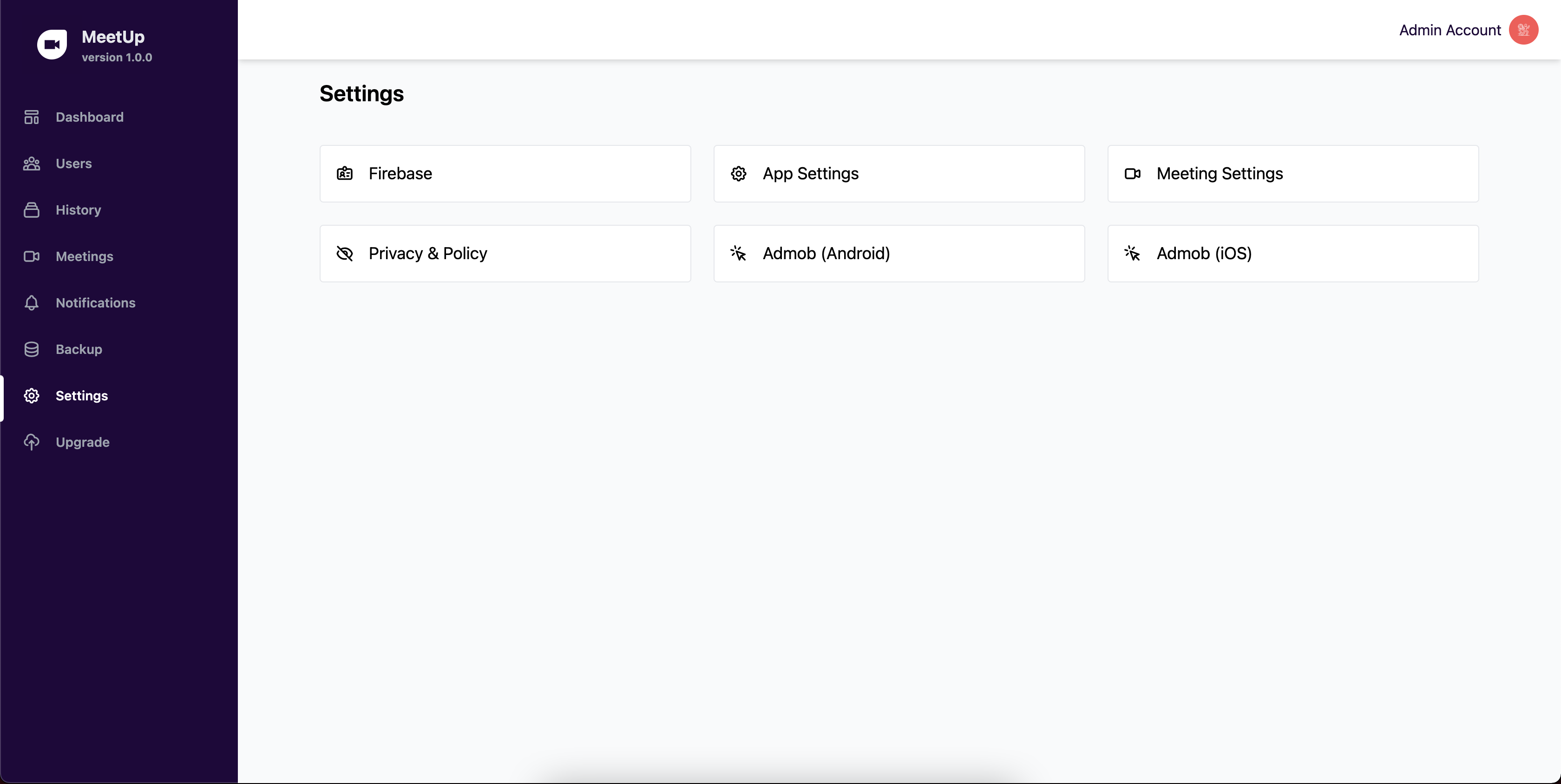This screenshot has width=1561, height=784.
Task: Click the App Settings card's gear icon
Action: pyautogui.click(x=739, y=174)
